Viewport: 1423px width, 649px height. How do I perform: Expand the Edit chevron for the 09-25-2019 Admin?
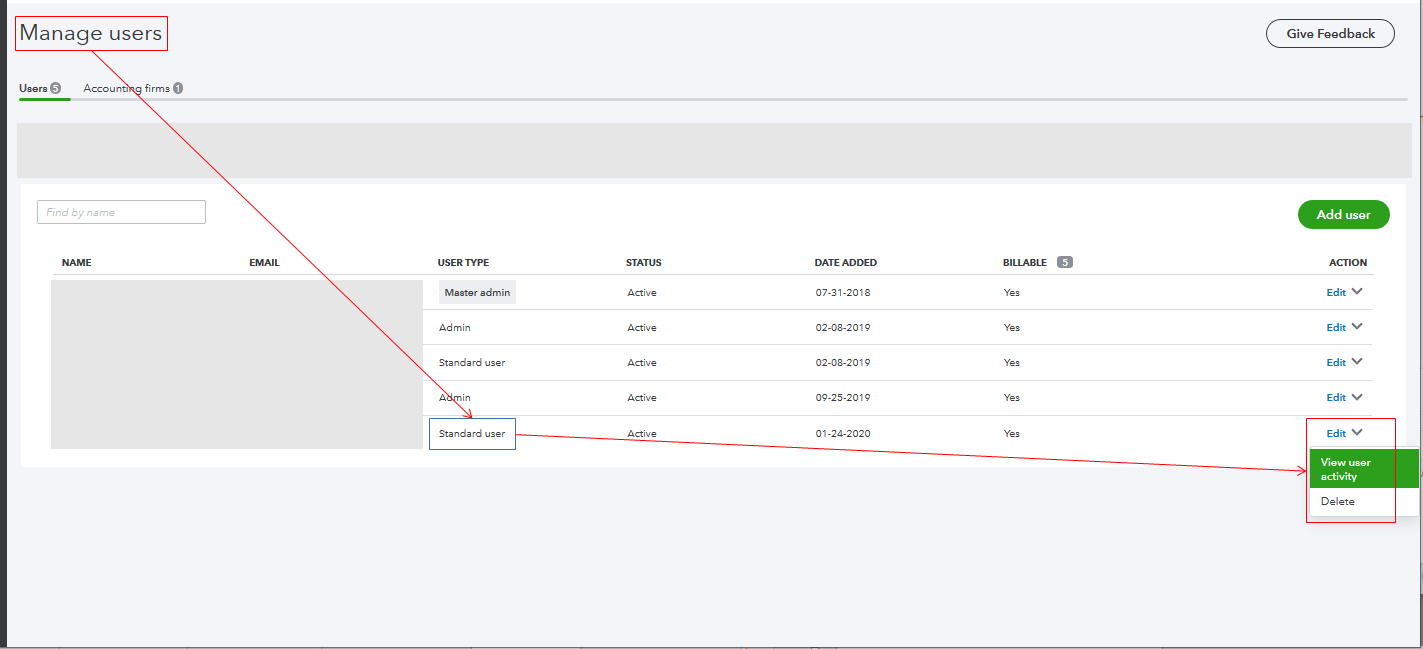(x=1356, y=396)
